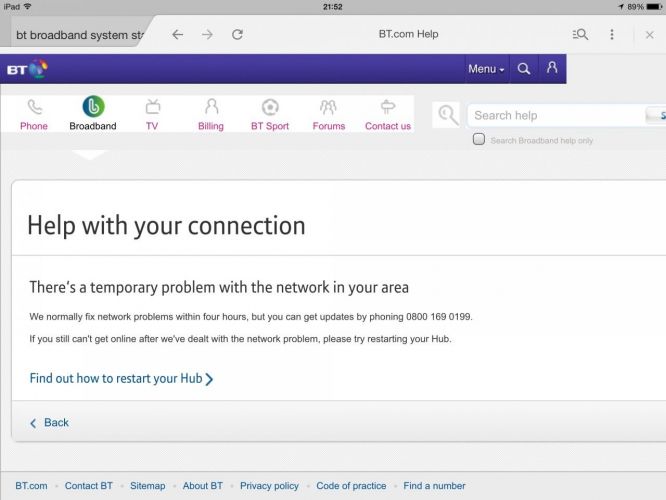Focus the Search help input field
666x500 pixels.
(x=556, y=116)
